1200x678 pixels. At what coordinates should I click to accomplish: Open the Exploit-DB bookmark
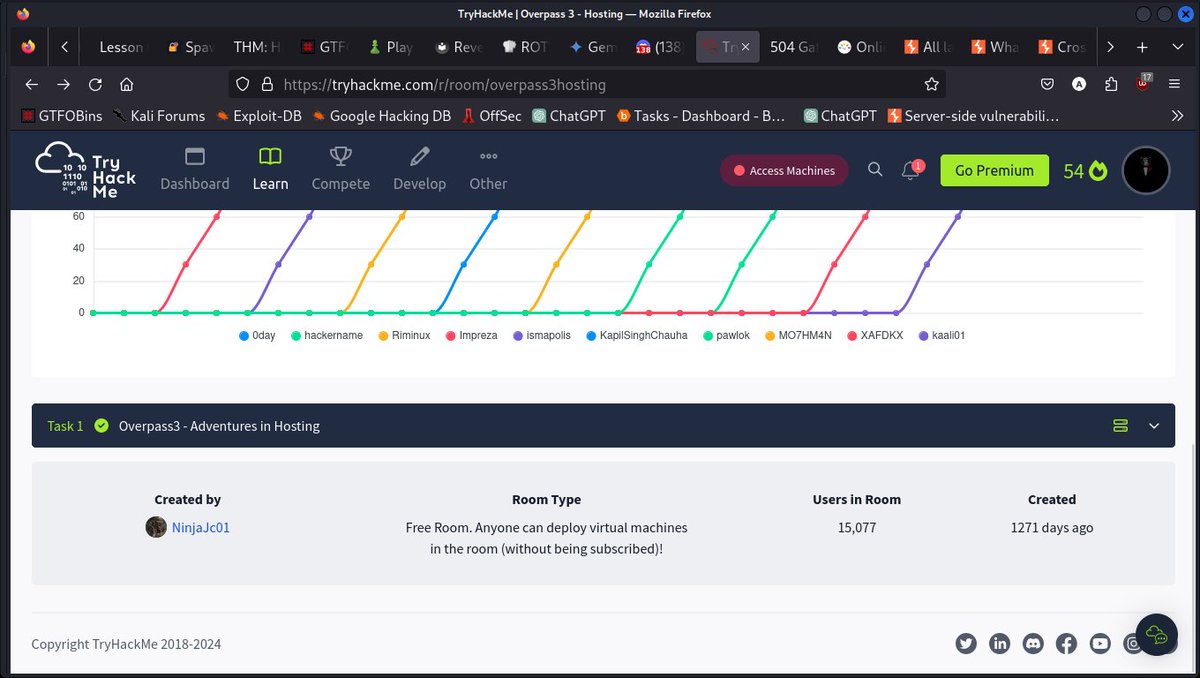click(x=258, y=116)
